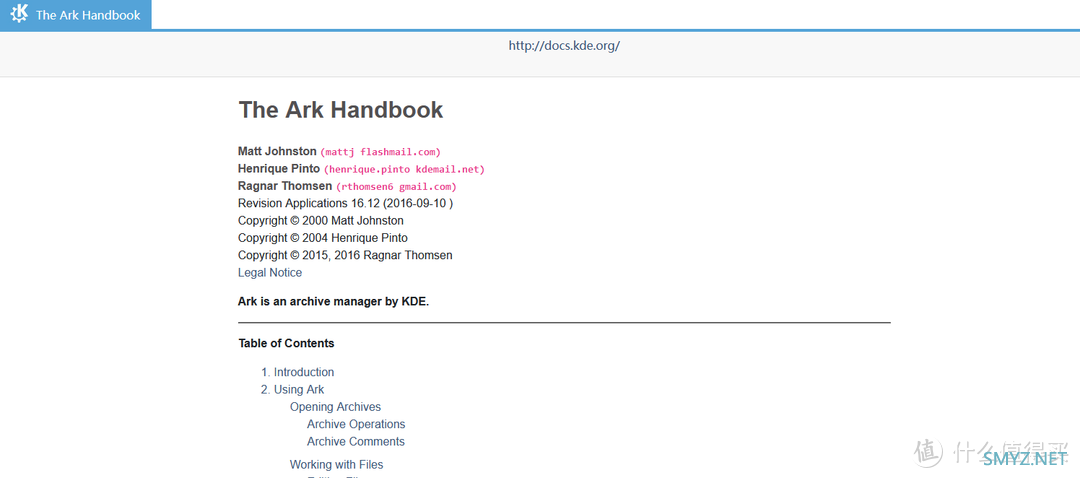Click 'Ark is an archive manager by KDE.'
Viewport: 1080px width, 478px height.
[x=333, y=302]
